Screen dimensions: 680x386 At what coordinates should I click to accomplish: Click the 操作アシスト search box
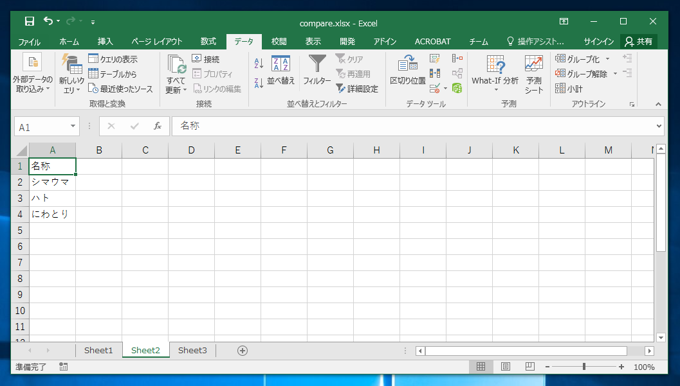point(536,42)
